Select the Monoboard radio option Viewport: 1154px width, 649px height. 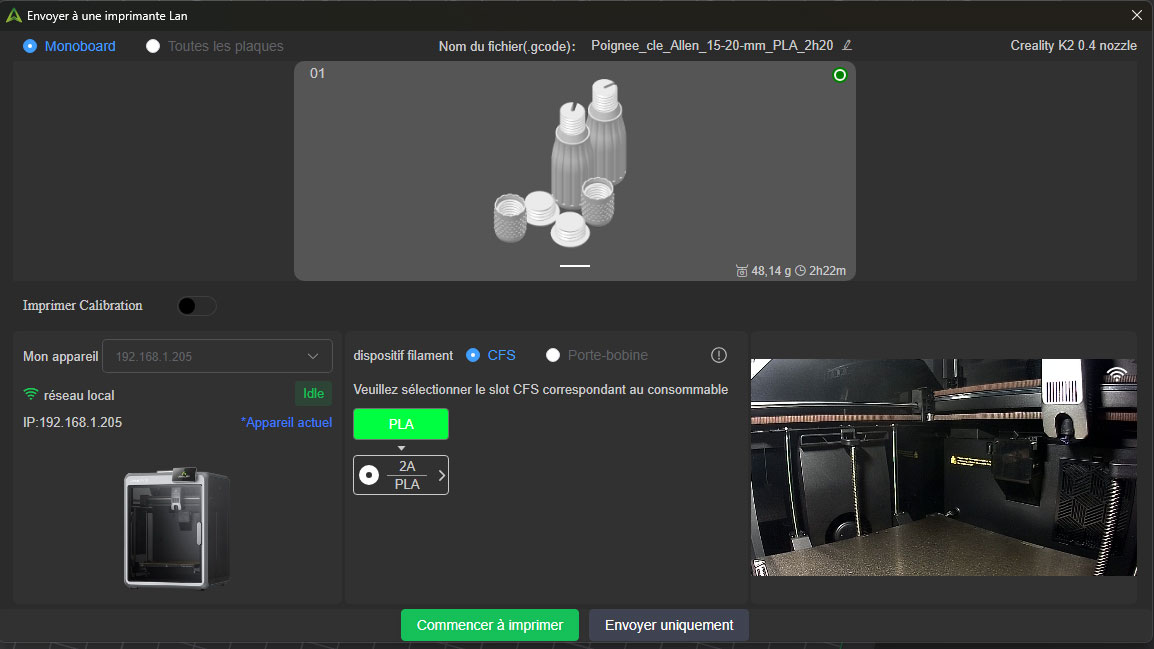click(30, 46)
